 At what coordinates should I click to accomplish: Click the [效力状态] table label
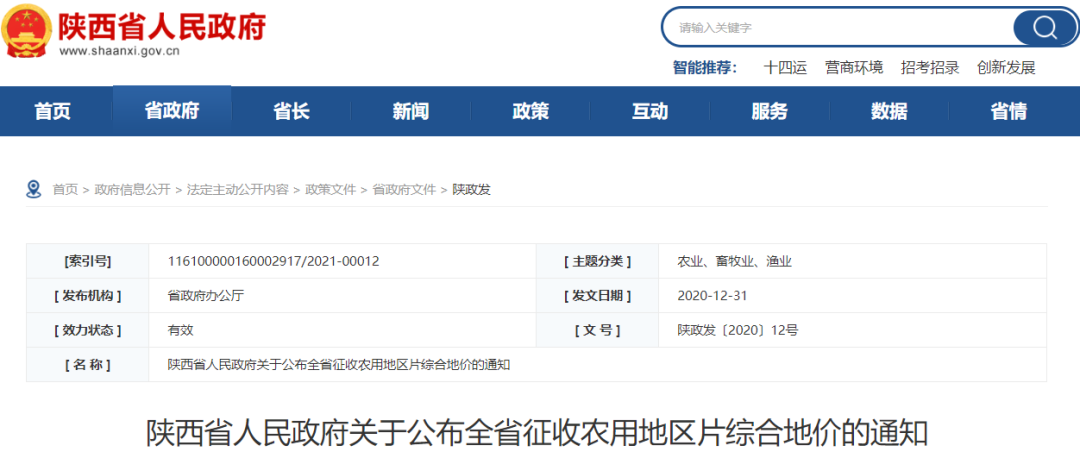(x=87, y=330)
